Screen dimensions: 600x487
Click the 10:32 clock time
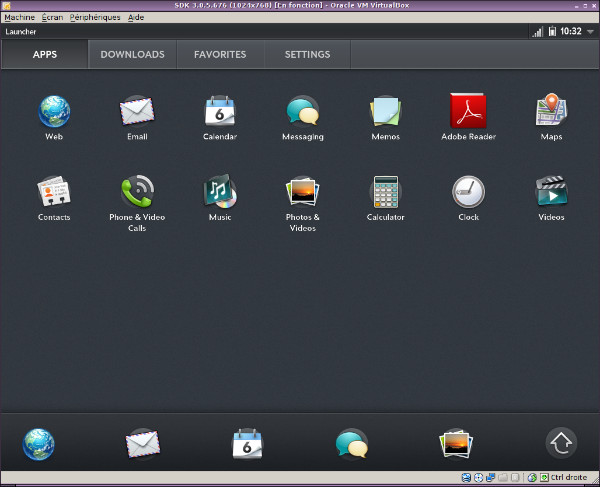click(x=571, y=31)
